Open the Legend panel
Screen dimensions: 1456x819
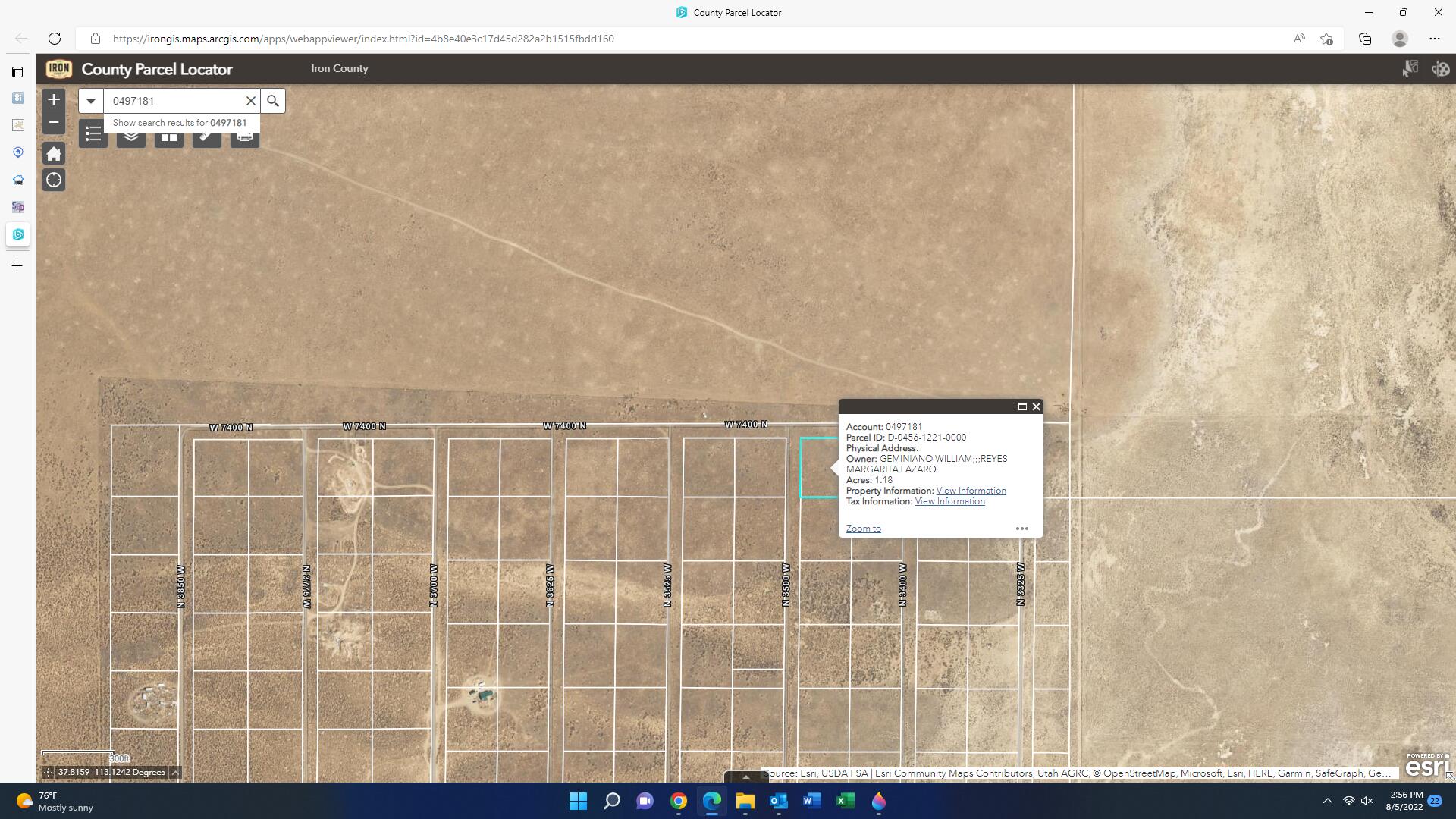tap(93, 134)
